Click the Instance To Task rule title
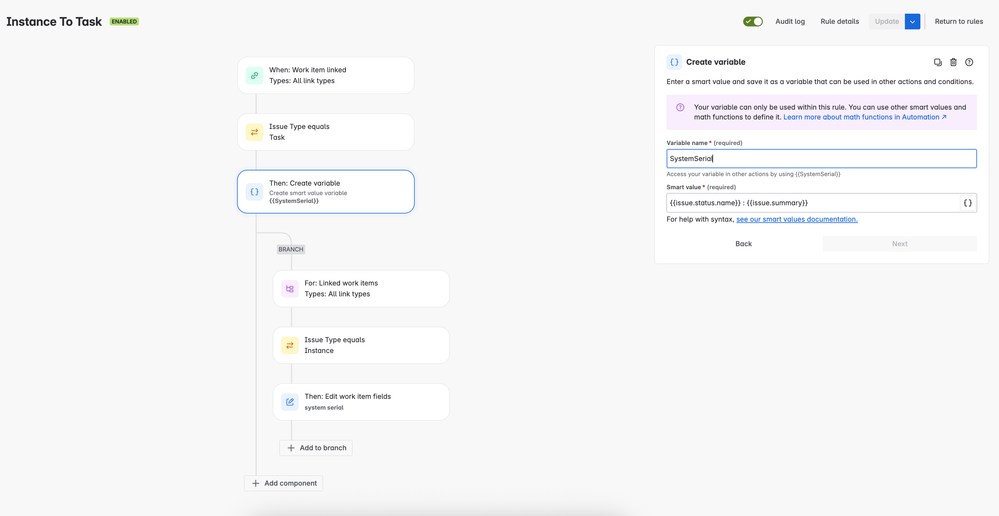This screenshot has height=516, width=999. pos(54,22)
